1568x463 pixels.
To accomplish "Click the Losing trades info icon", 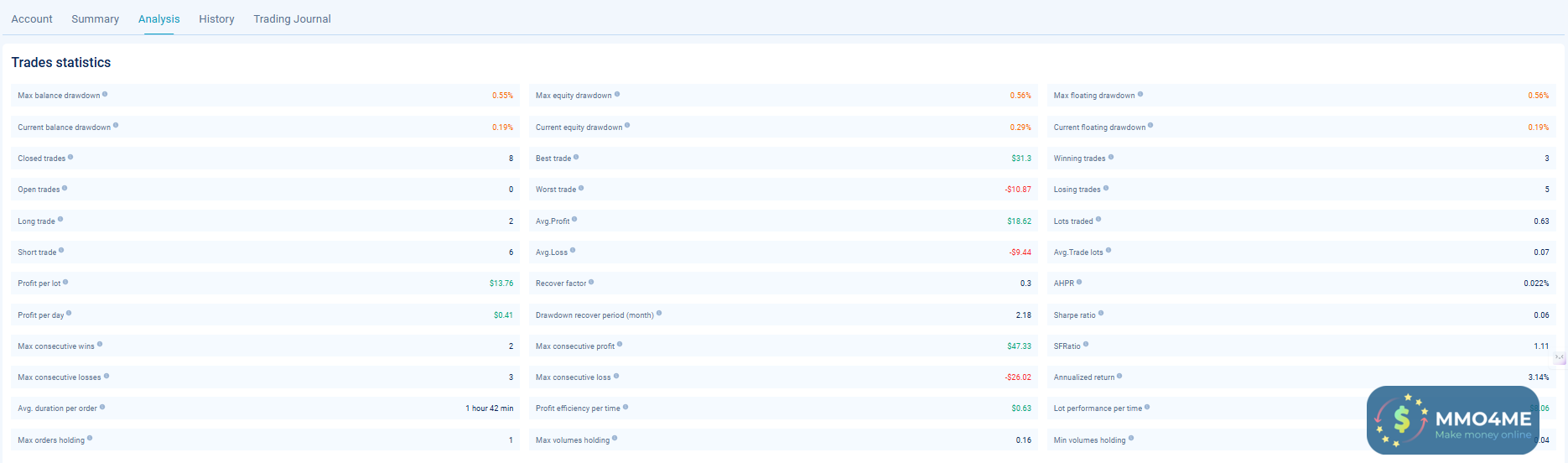I will [1106, 188].
